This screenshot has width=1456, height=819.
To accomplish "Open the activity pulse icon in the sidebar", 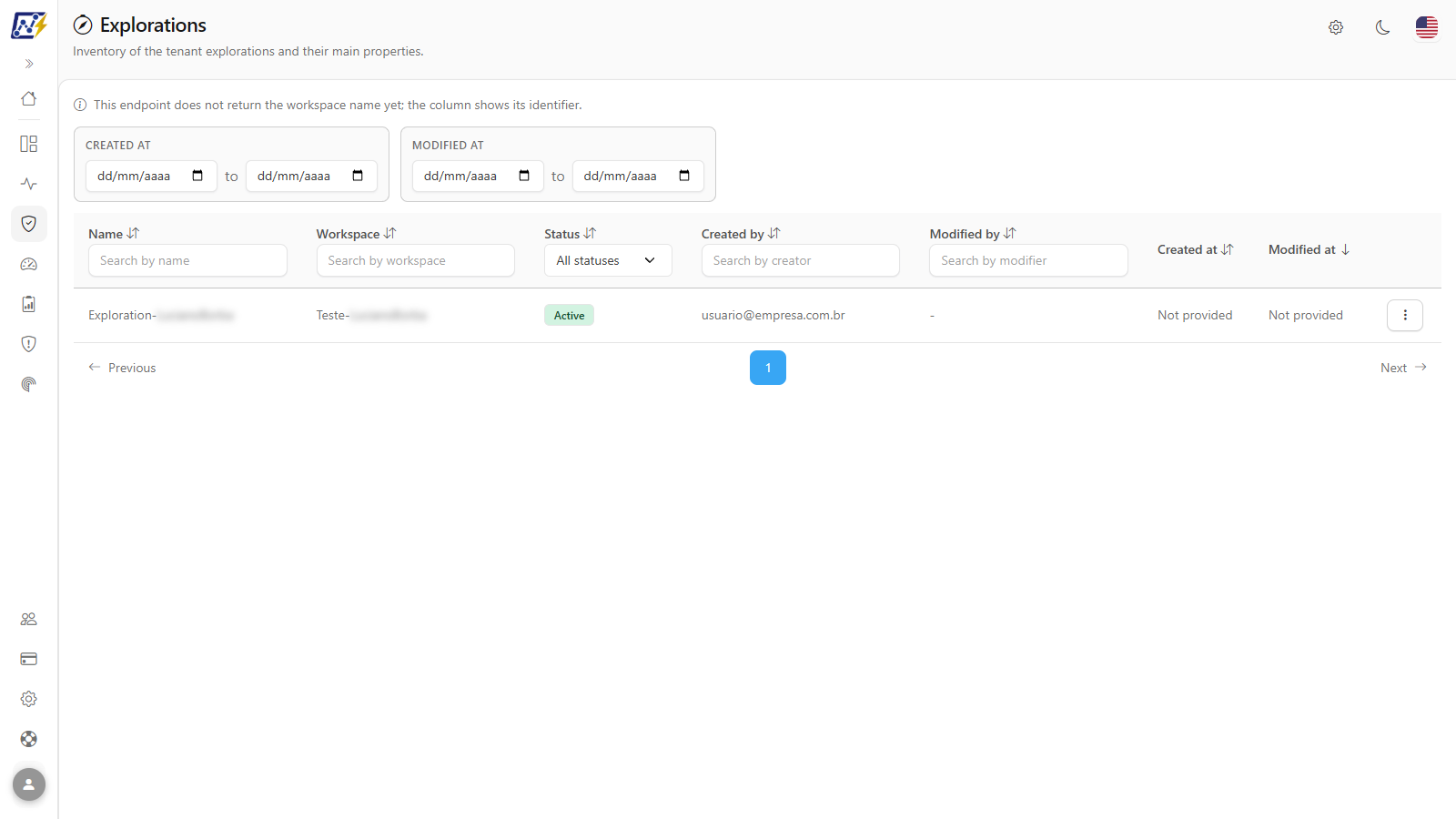I will (29, 184).
